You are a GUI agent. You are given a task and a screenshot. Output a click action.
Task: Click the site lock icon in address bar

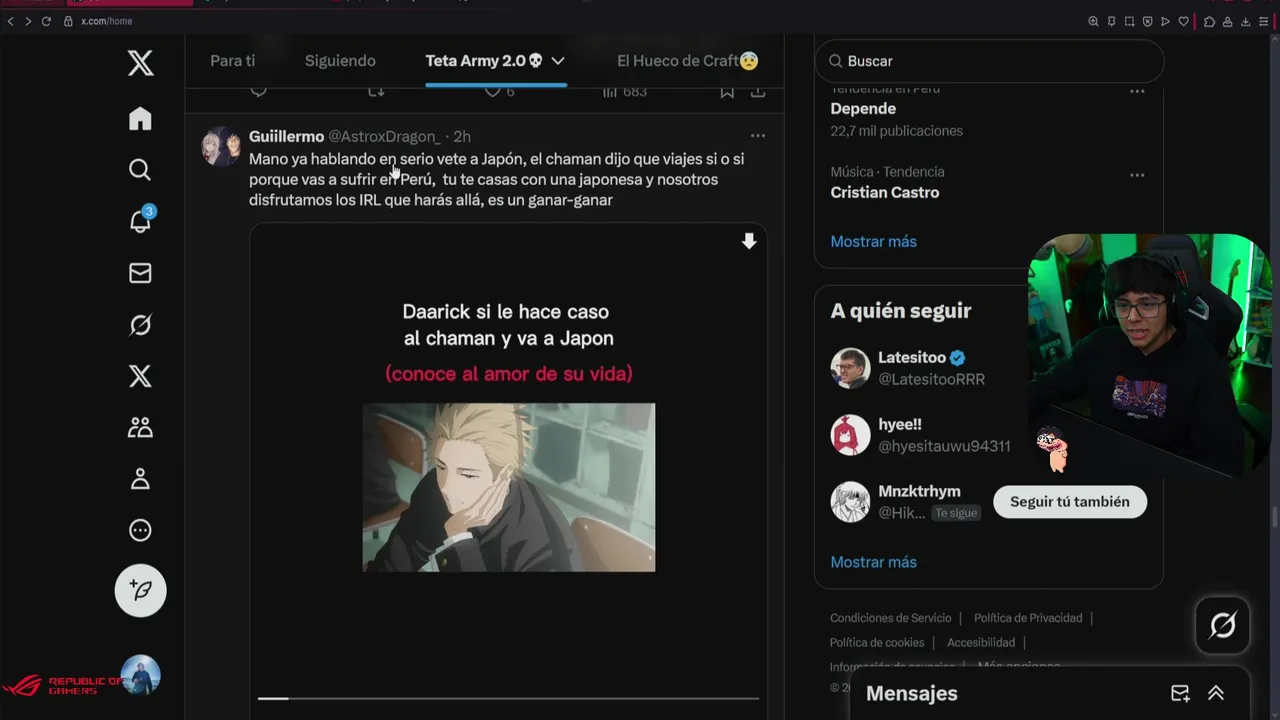pyautogui.click(x=68, y=21)
